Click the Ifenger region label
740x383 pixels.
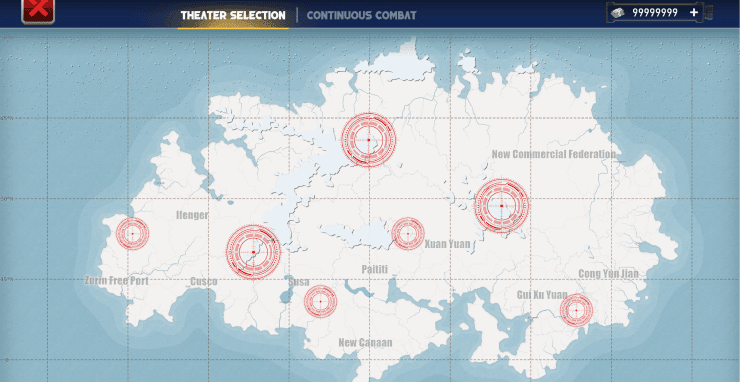pyautogui.click(x=192, y=216)
